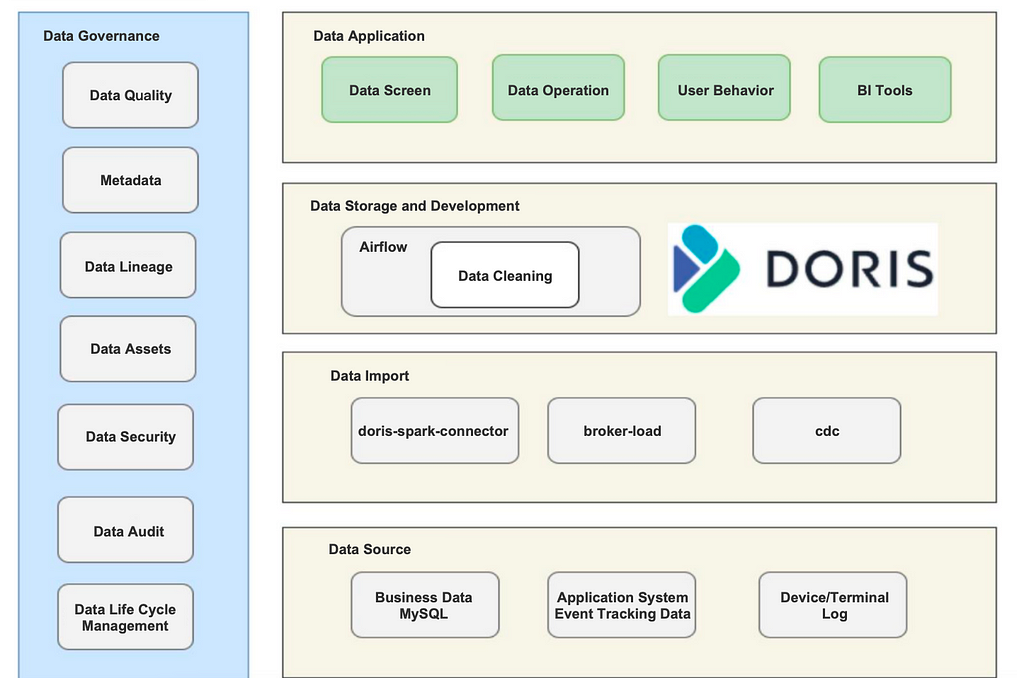The width and height of the screenshot is (1017, 678).
Task: Select the doris-spark-connector box
Action: click(x=434, y=431)
